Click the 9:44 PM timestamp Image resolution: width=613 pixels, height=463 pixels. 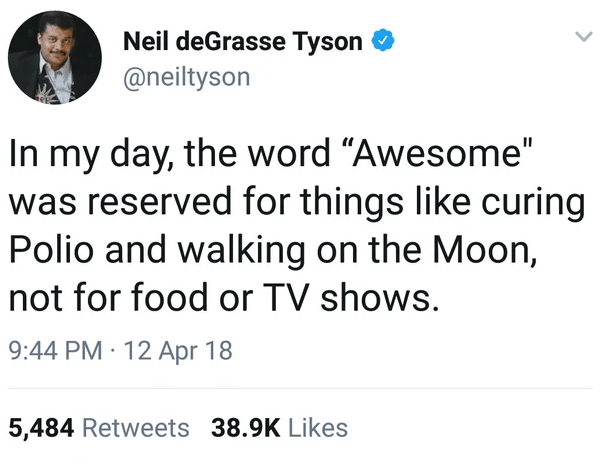pyautogui.click(x=55, y=350)
